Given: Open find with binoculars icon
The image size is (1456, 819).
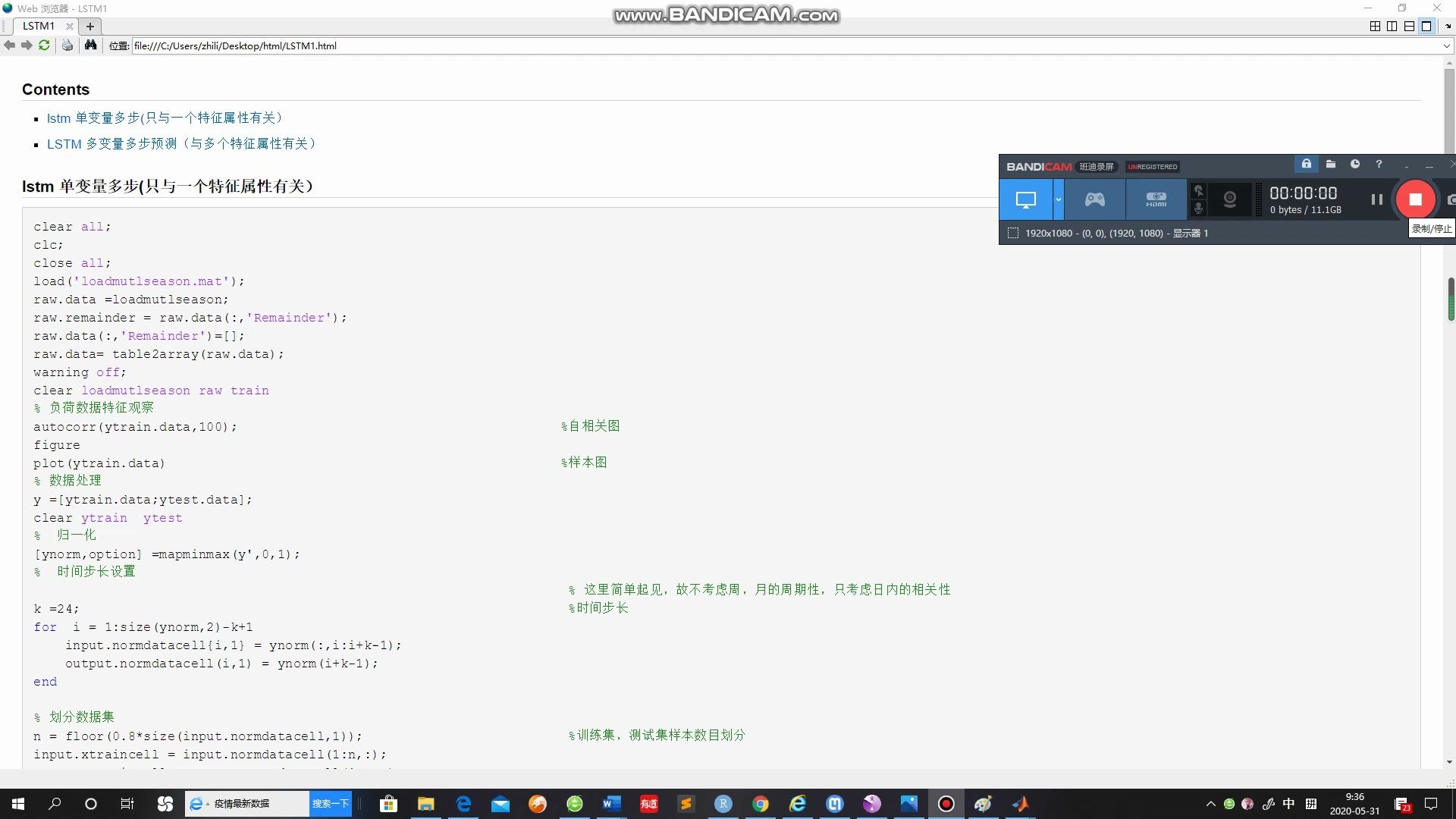Looking at the screenshot, I should pyautogui.click(x=90, y=45).
